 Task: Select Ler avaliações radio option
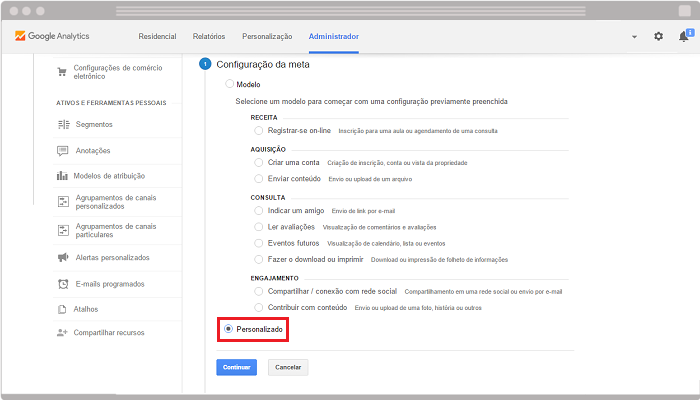(x=258, y=227)
